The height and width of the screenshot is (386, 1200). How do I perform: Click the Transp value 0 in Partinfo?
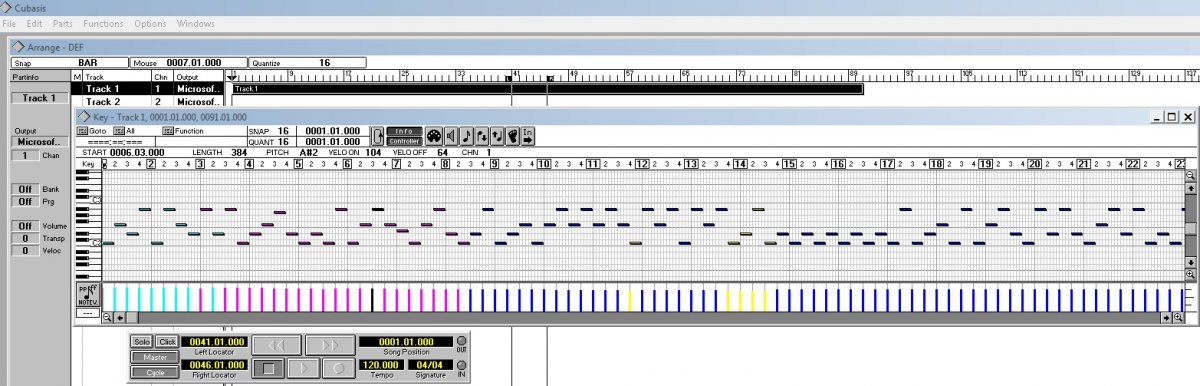pyautogui.click(x=26, y=238)
